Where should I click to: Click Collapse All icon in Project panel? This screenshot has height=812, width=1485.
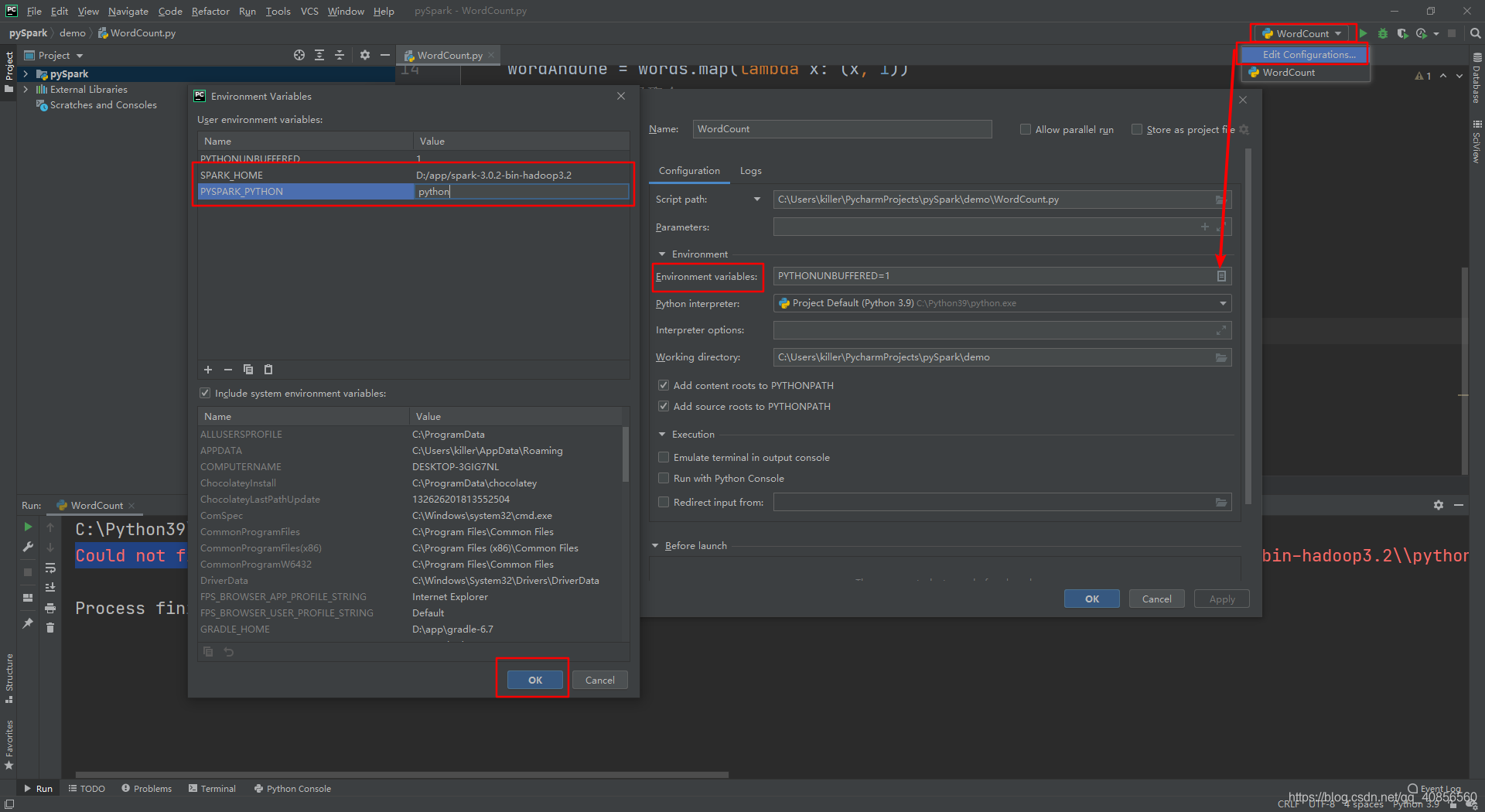pyautogui.click(x=340, y=55)
